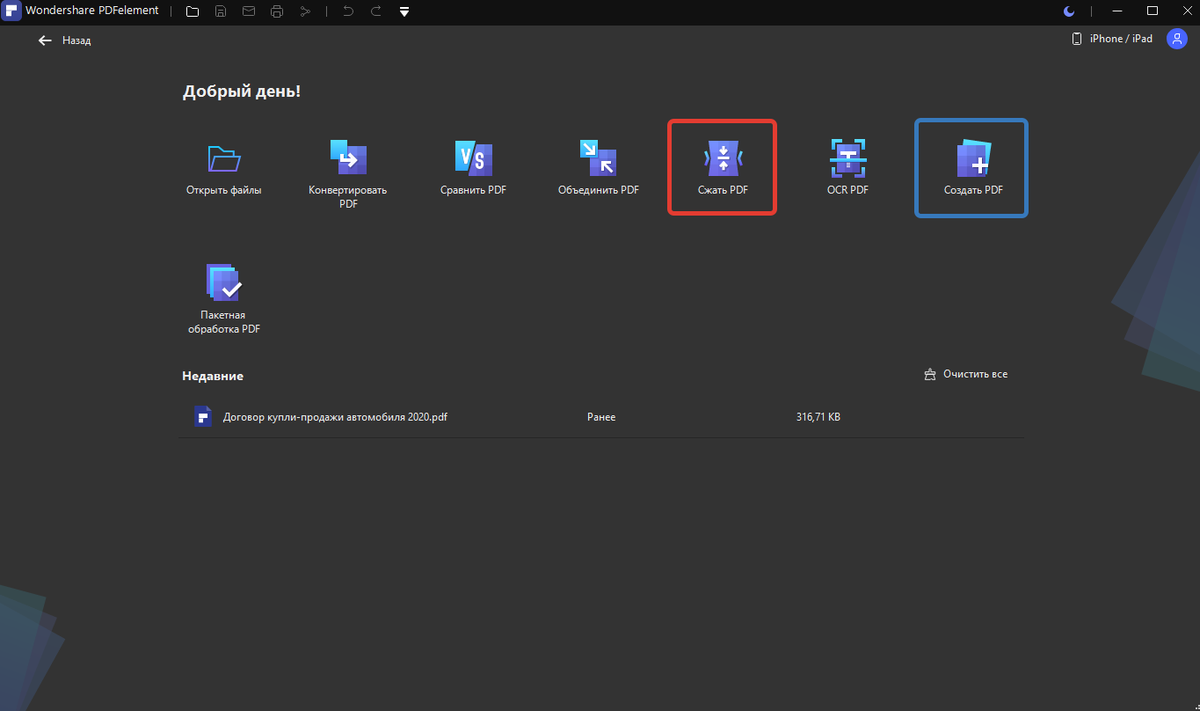Screen dimensions: 1200x711
Task: Select Сравнить PDF tool
Action: point(473,170)
